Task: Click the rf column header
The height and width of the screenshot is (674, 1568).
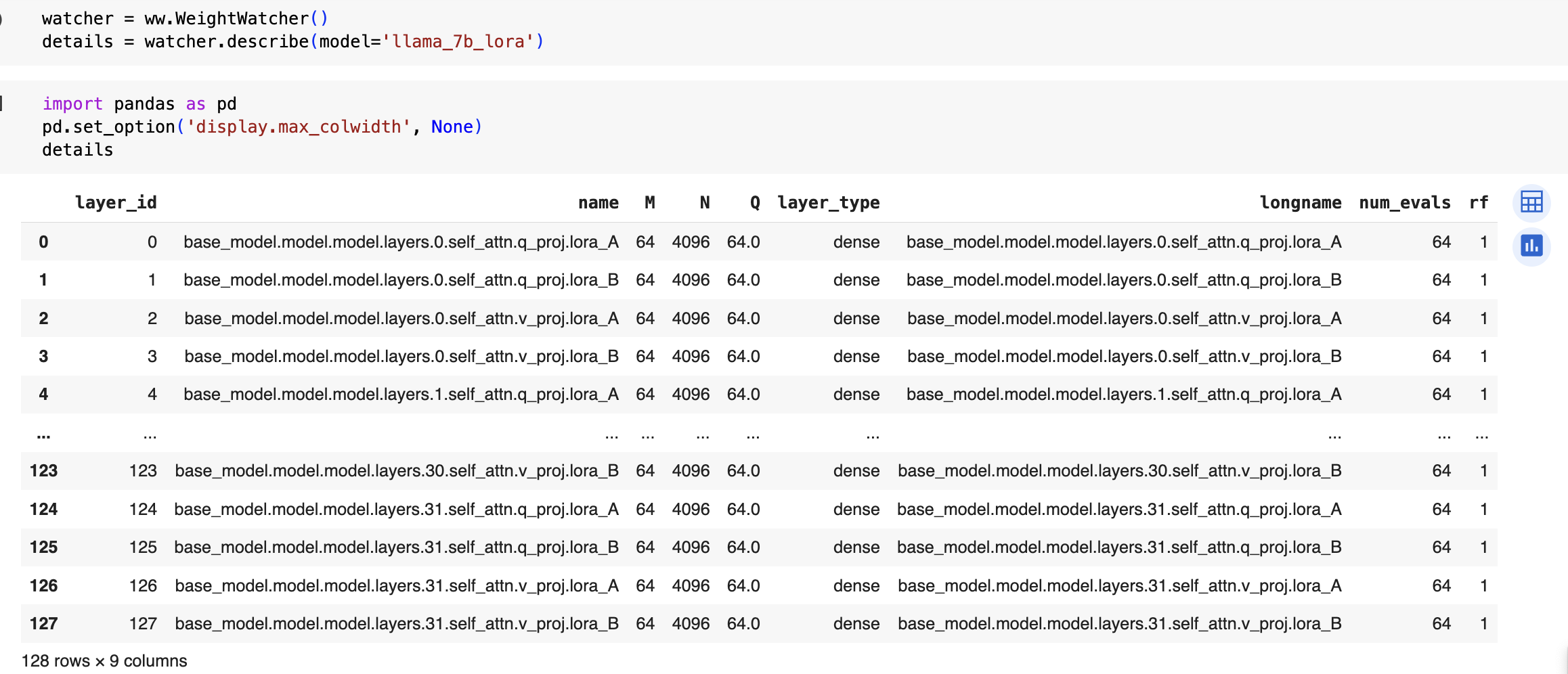Action: tap(1479, 203)
